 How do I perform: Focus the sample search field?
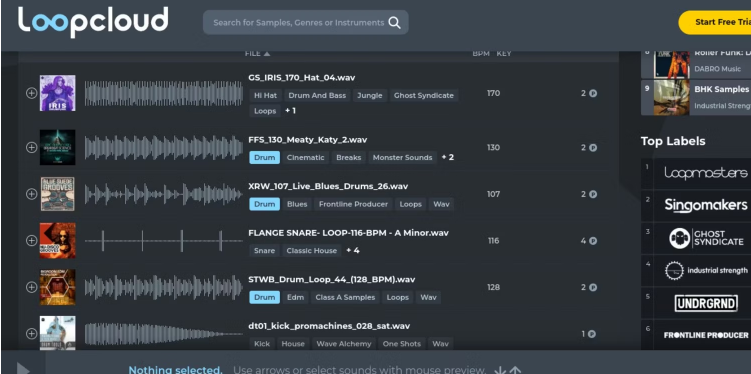point(306,23)
